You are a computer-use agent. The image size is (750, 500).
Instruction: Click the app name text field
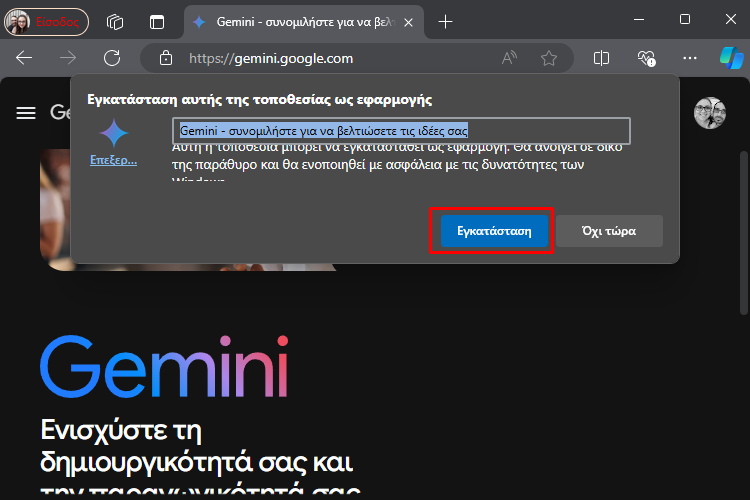pyautogui.click(x=401, y=131)
